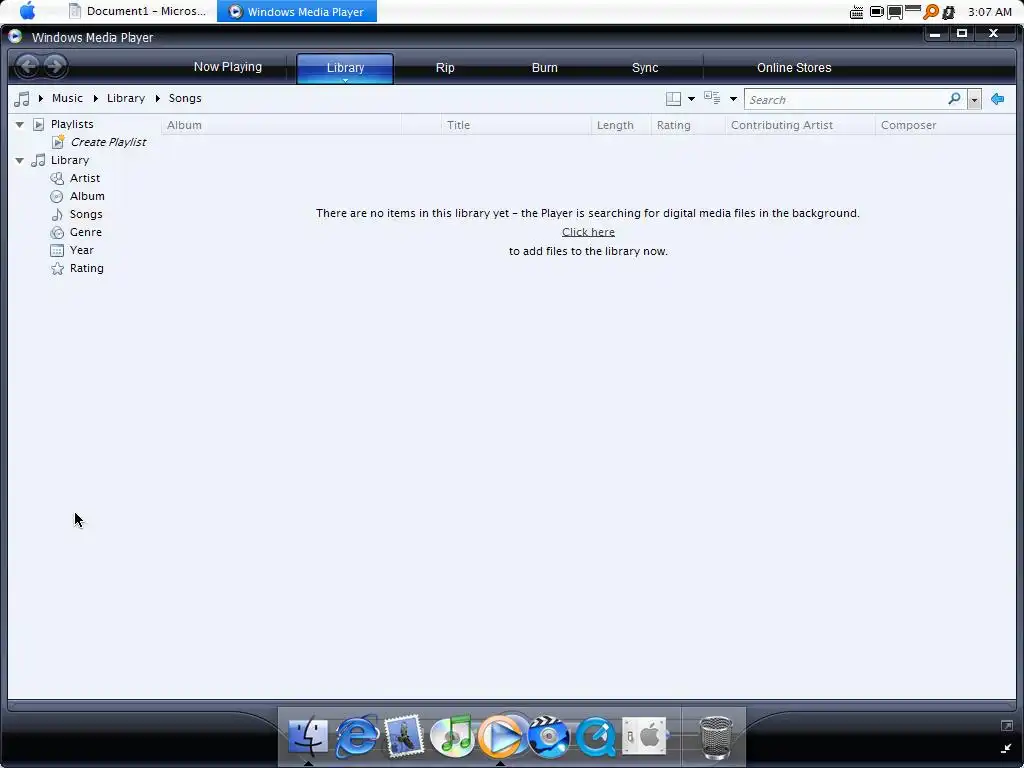Open the Rip tab

click(445, 67)
